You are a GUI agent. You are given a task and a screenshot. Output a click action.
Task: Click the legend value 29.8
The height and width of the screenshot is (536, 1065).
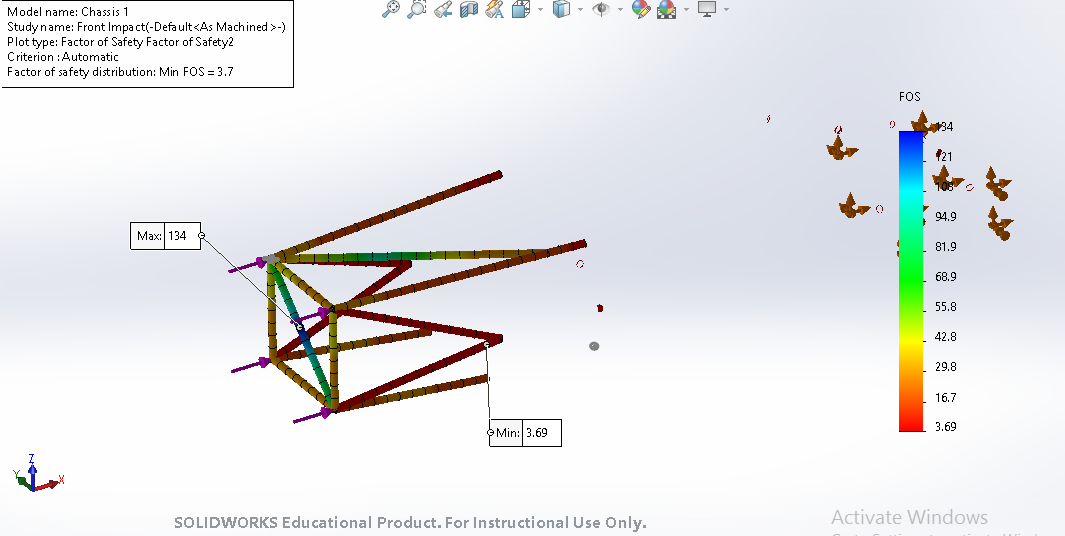click(x=945, y=367)
